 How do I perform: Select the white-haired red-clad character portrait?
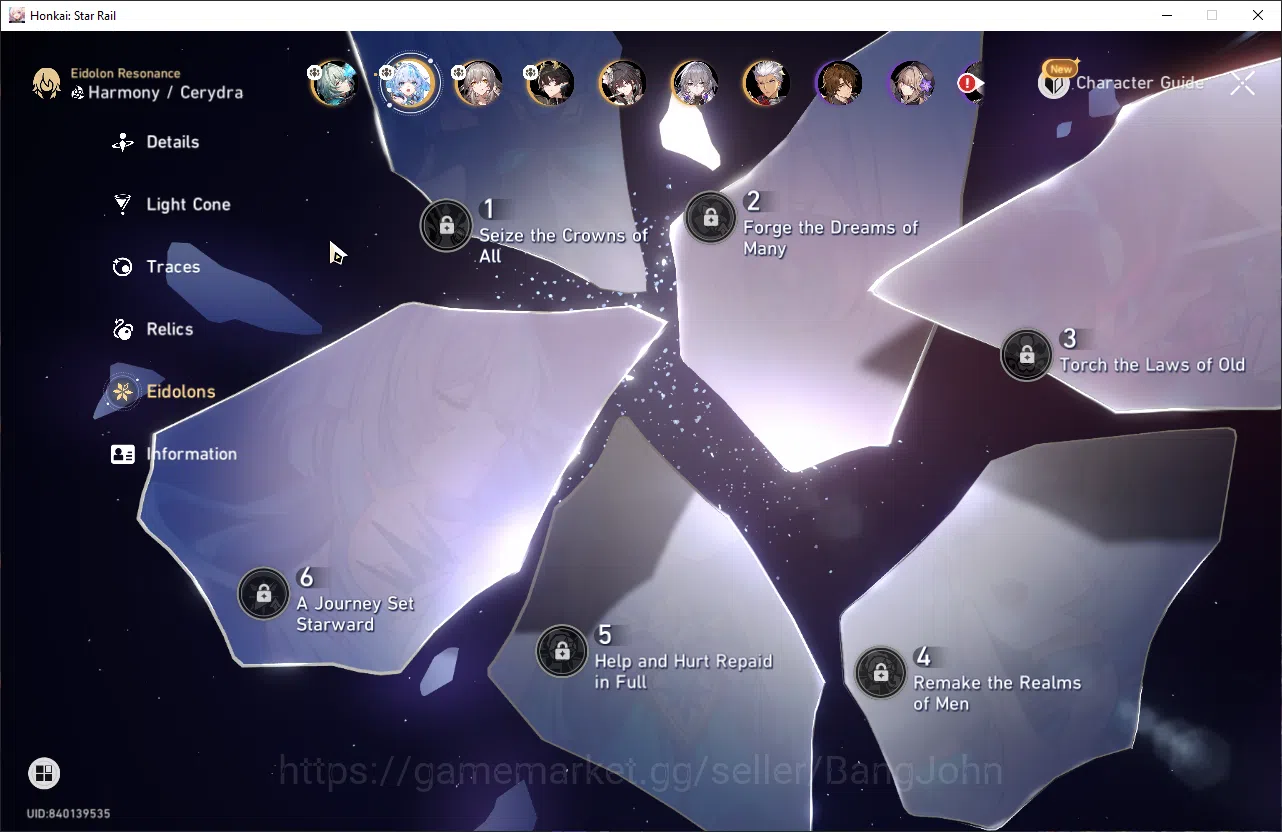pyautogui.click(x=767, y=83)
